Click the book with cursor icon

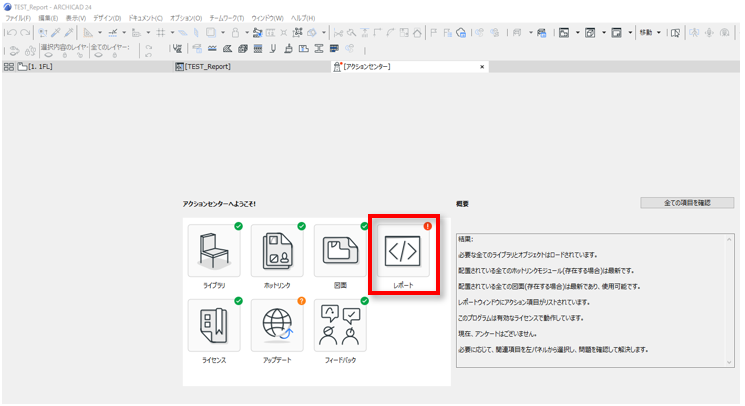point(675,33)
